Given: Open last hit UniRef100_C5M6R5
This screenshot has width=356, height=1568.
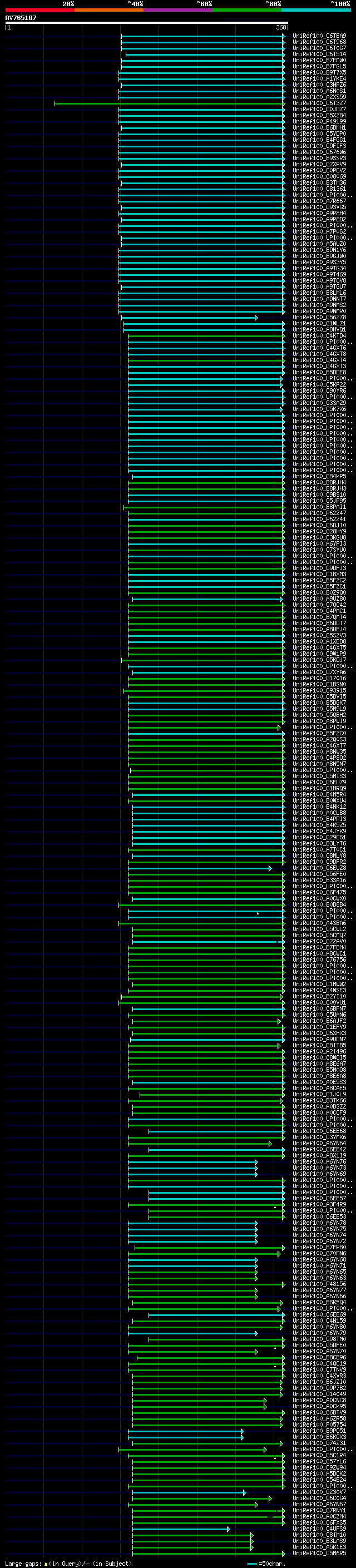Looking at the screenshot, I should (319, 1554).
